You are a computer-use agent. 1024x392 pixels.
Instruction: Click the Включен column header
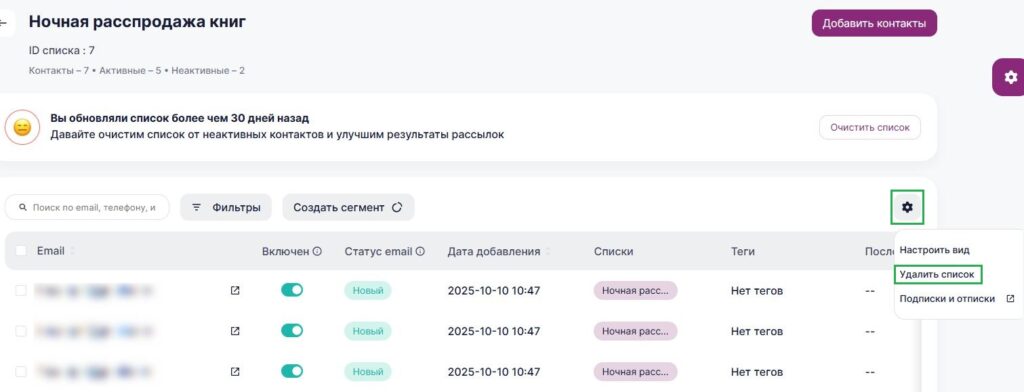pyautogui.click(x=285, y=252)
